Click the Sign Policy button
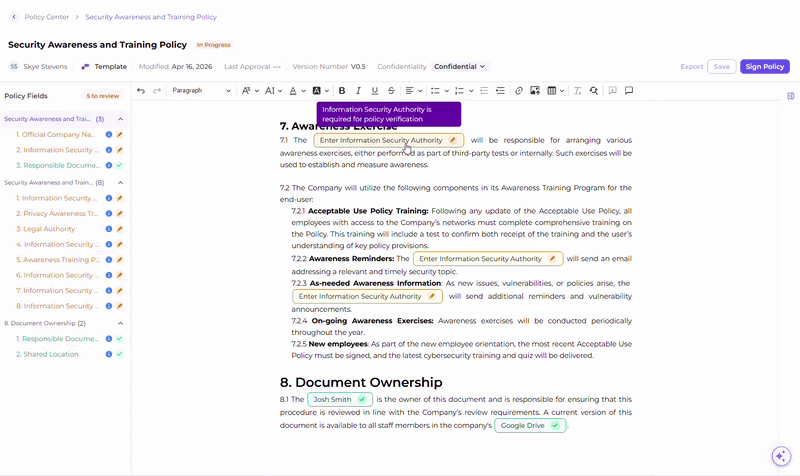Viewport: 800px width, 476px height. click(765, 67)
